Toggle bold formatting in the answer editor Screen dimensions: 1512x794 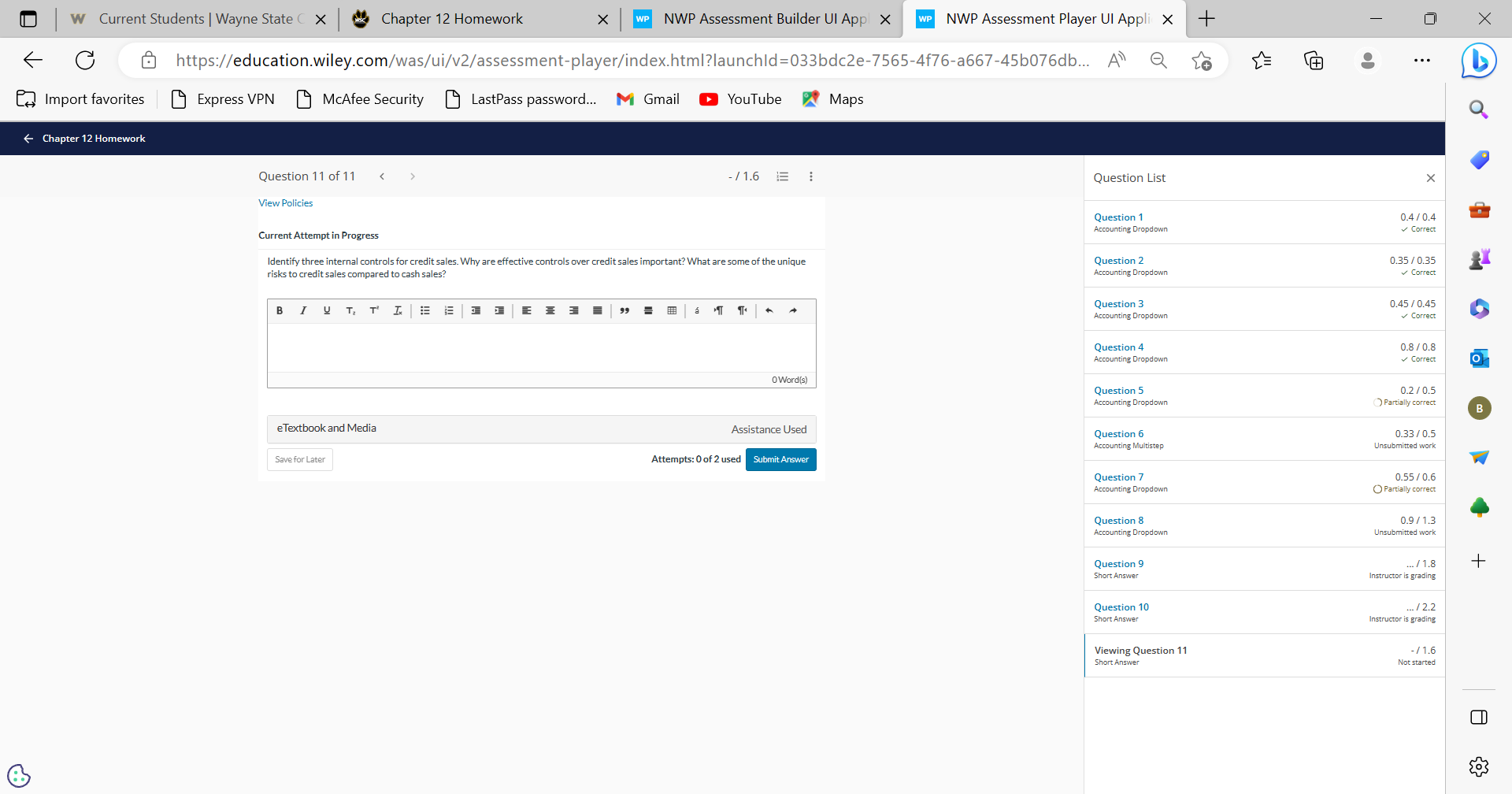click(280, 310)
